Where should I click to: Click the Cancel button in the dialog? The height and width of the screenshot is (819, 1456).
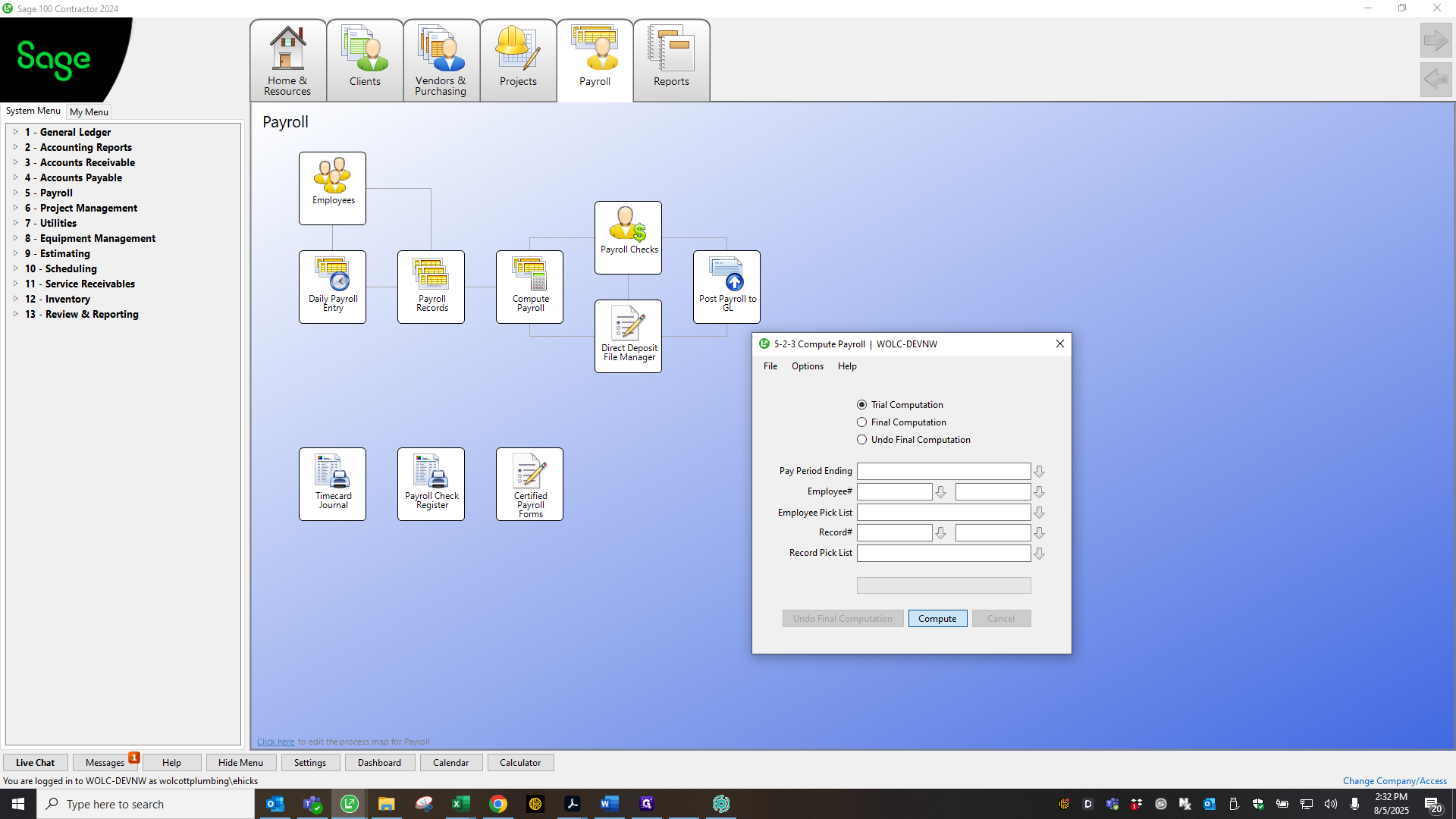coord(1001,619)
